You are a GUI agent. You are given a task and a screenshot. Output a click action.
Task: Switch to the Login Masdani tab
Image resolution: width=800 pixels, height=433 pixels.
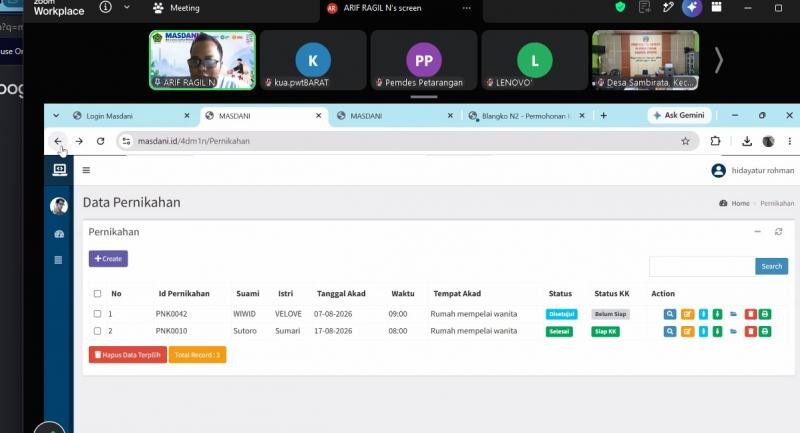coord(130,116)
